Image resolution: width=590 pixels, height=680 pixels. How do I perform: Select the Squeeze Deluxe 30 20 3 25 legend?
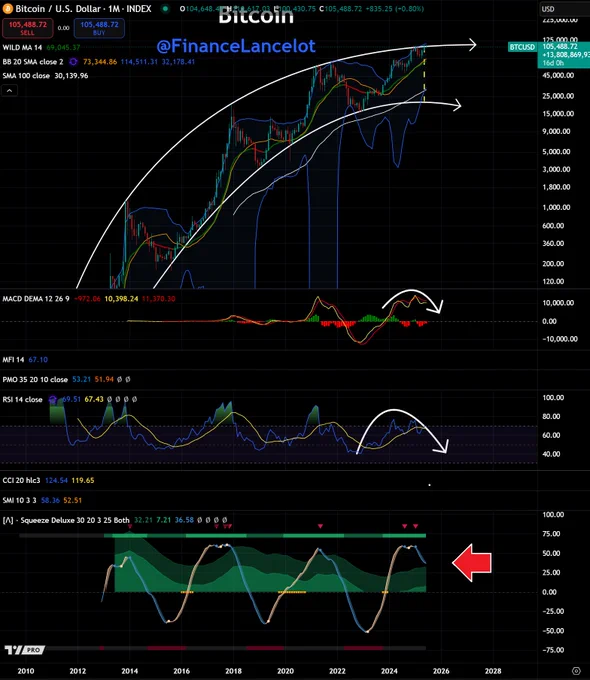click(x=66, y=520)
